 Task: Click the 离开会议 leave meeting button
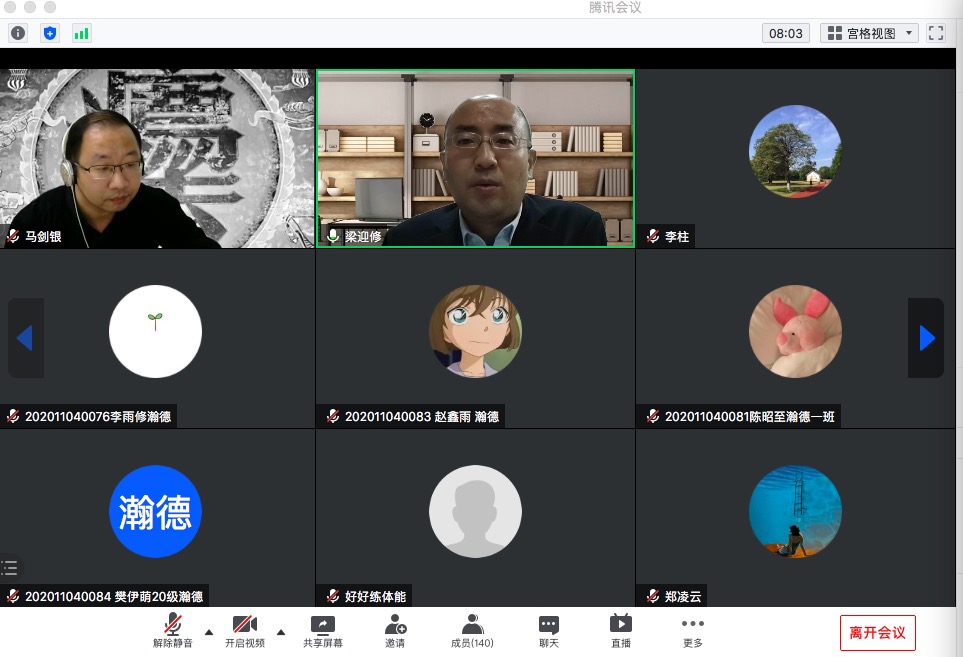(877, 632)
